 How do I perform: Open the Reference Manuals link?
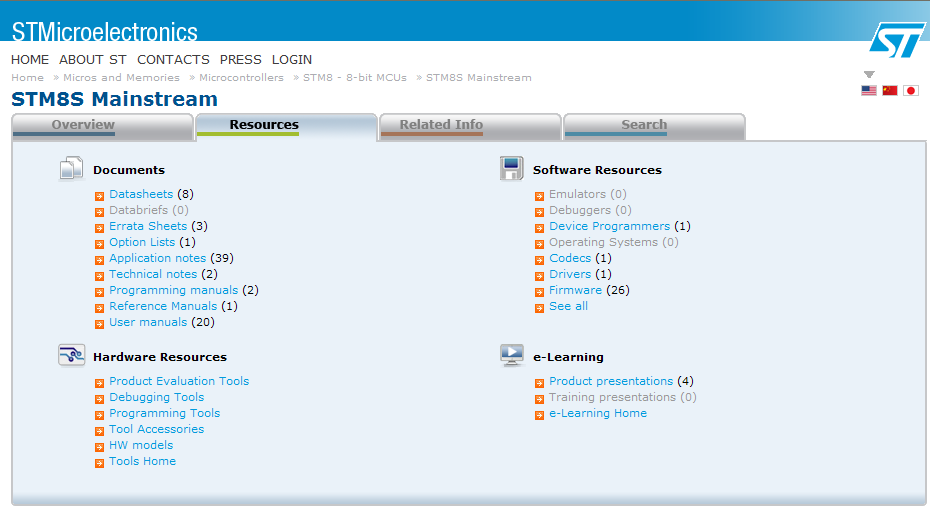point(163,306)
